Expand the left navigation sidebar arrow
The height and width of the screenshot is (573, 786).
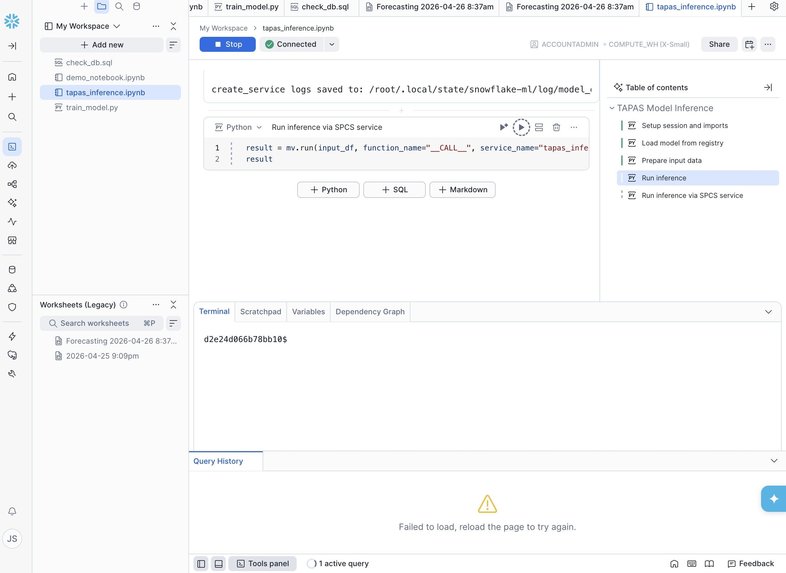(x=12, y=46)
